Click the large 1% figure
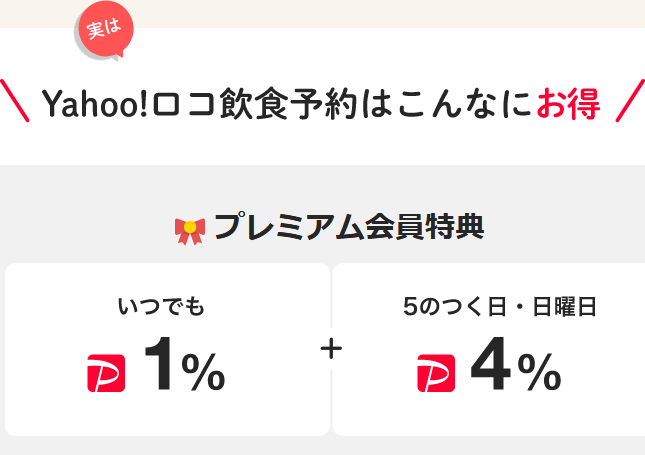The image size is (645, 455). tap(185, 364)
